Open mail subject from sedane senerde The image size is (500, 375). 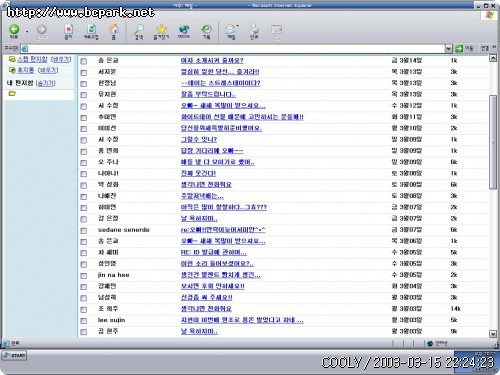(x=223, y=230)
